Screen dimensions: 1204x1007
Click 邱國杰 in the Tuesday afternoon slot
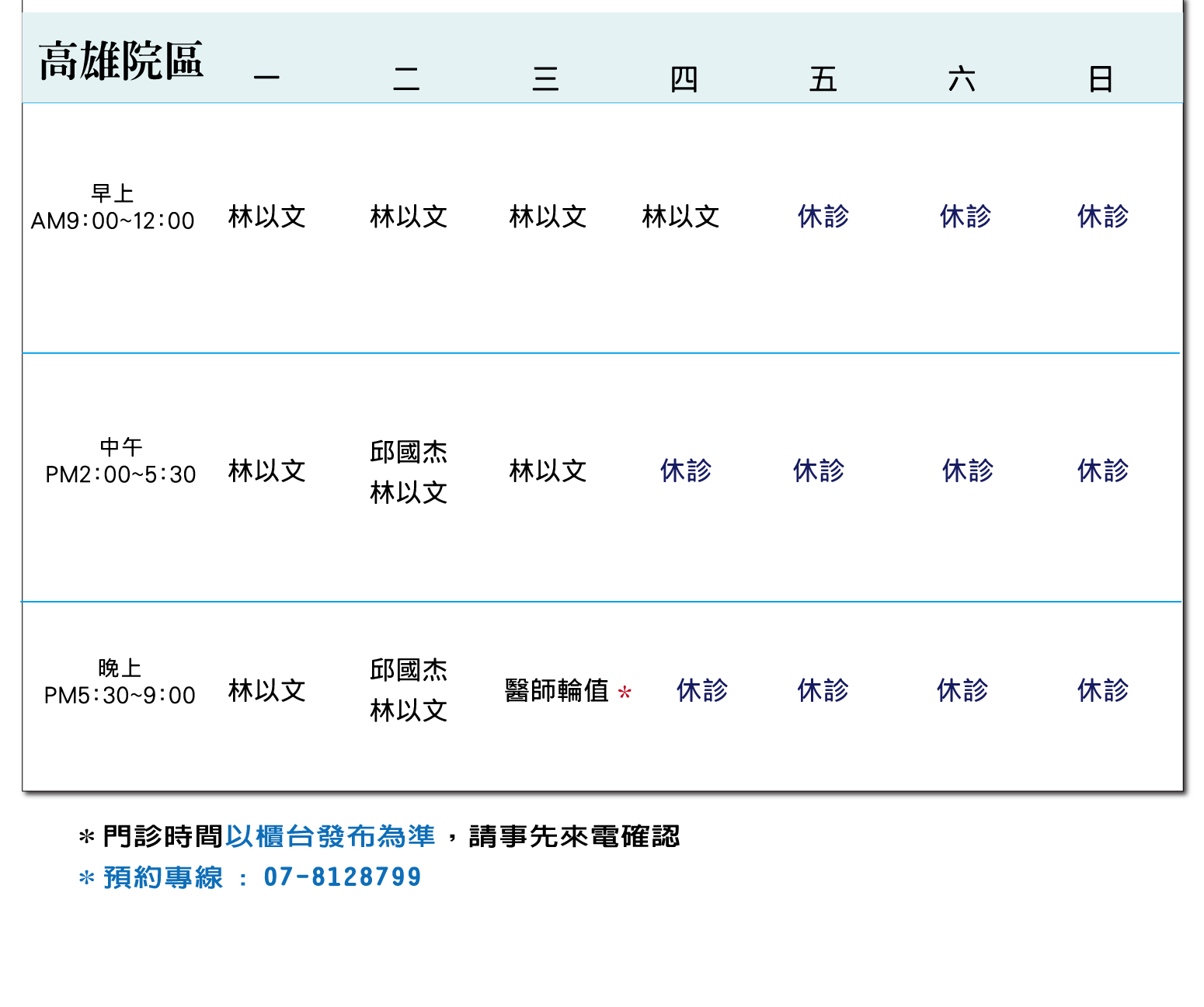[x=409, y=452]
